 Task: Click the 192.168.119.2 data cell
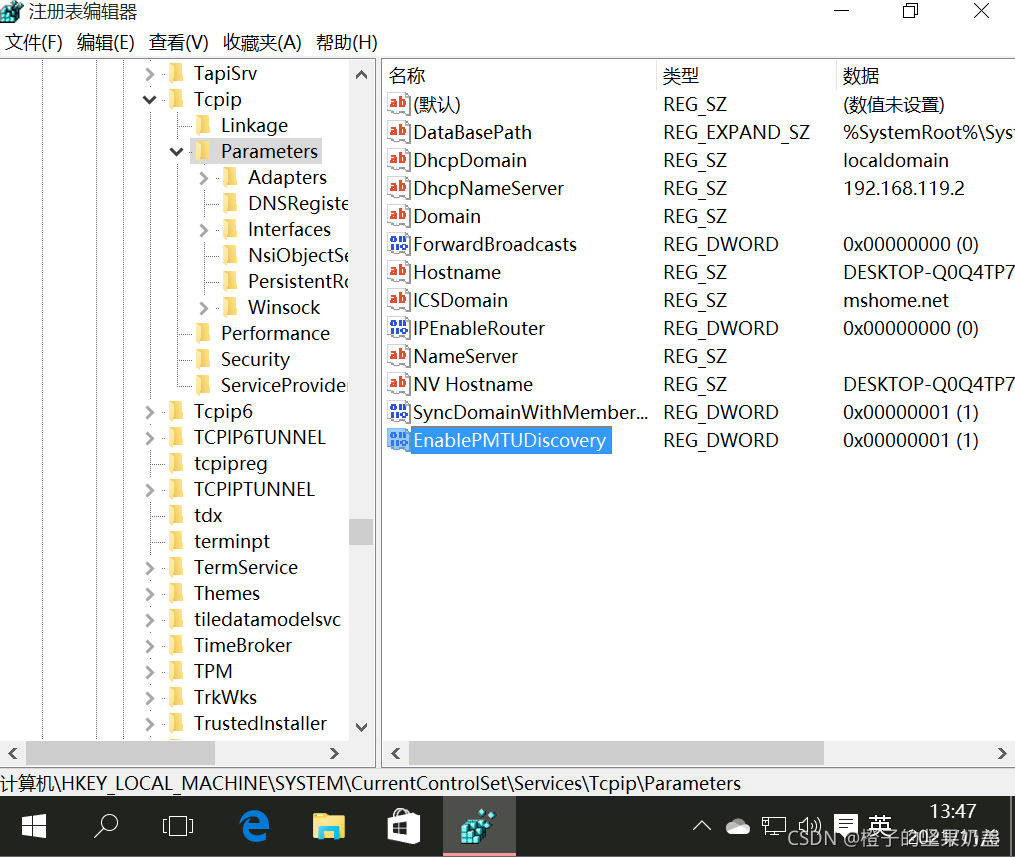point(904,188)
